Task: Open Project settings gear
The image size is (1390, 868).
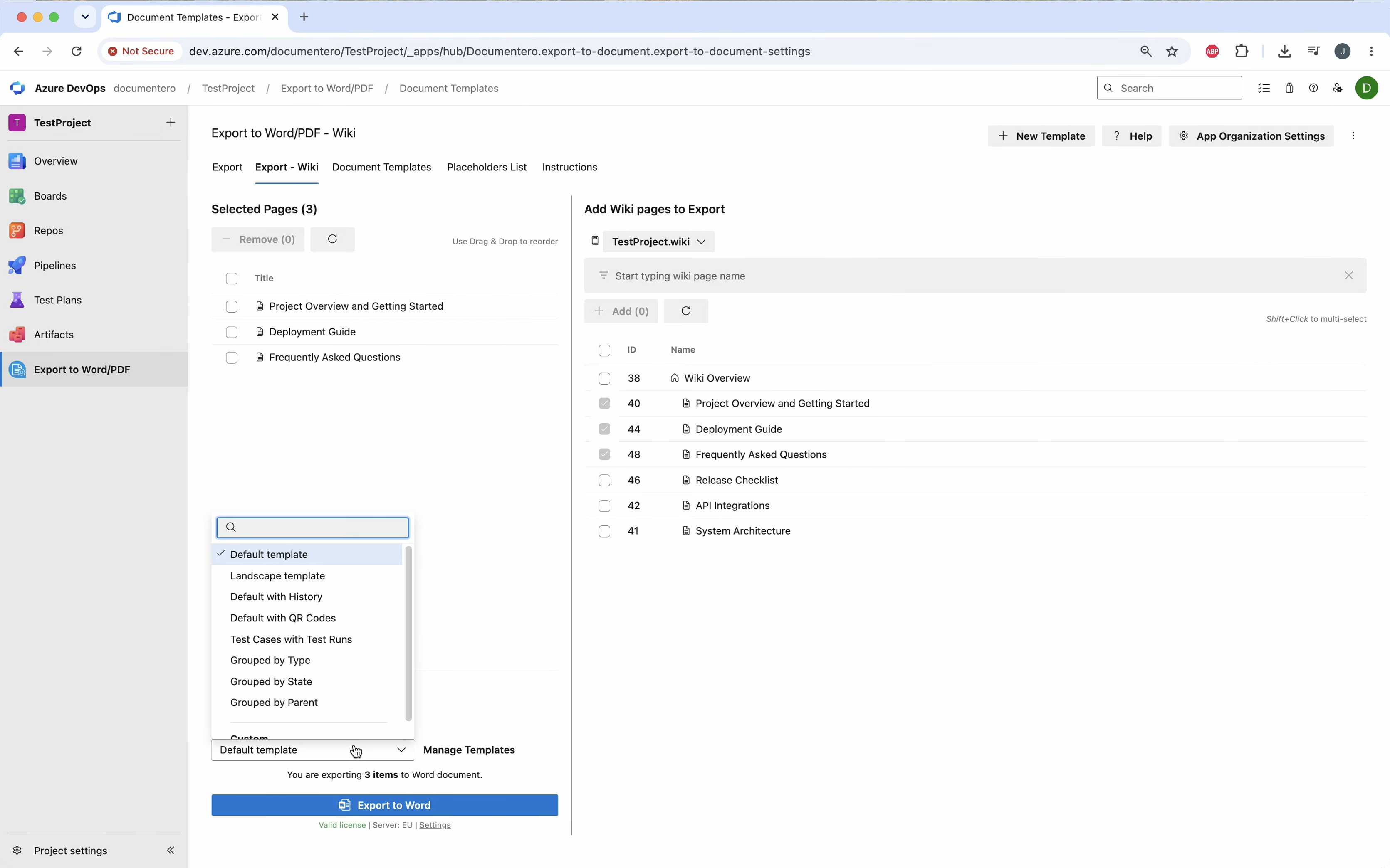Action: click(17, 850)
